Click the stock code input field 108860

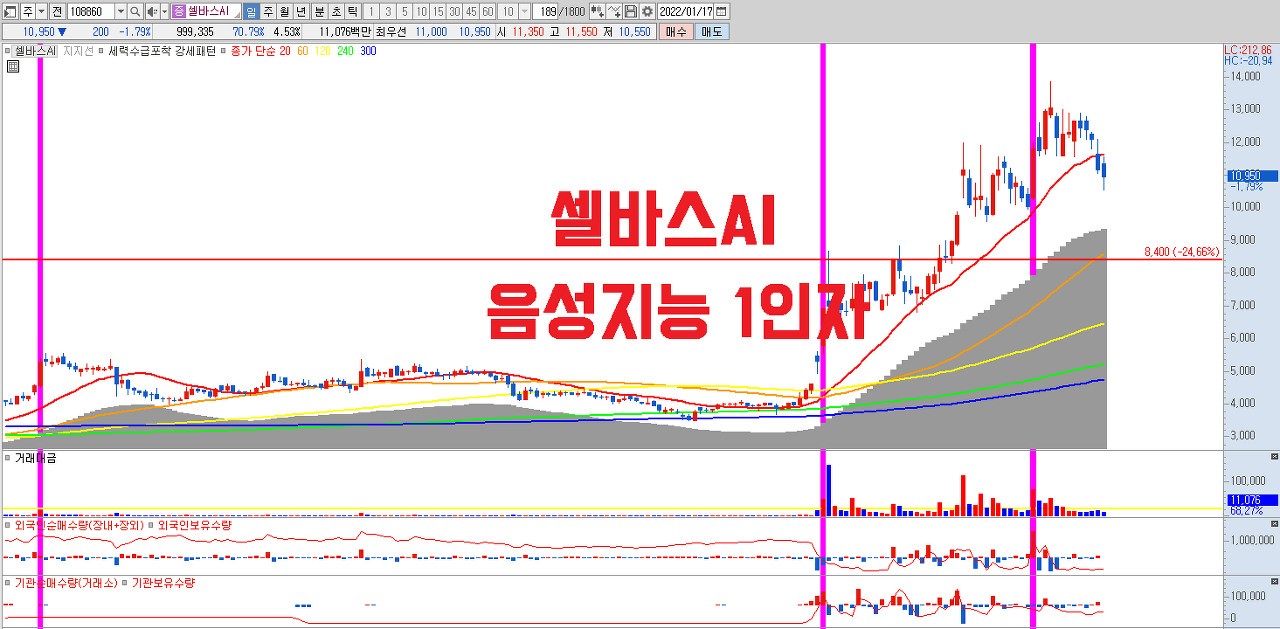[91, 12]
